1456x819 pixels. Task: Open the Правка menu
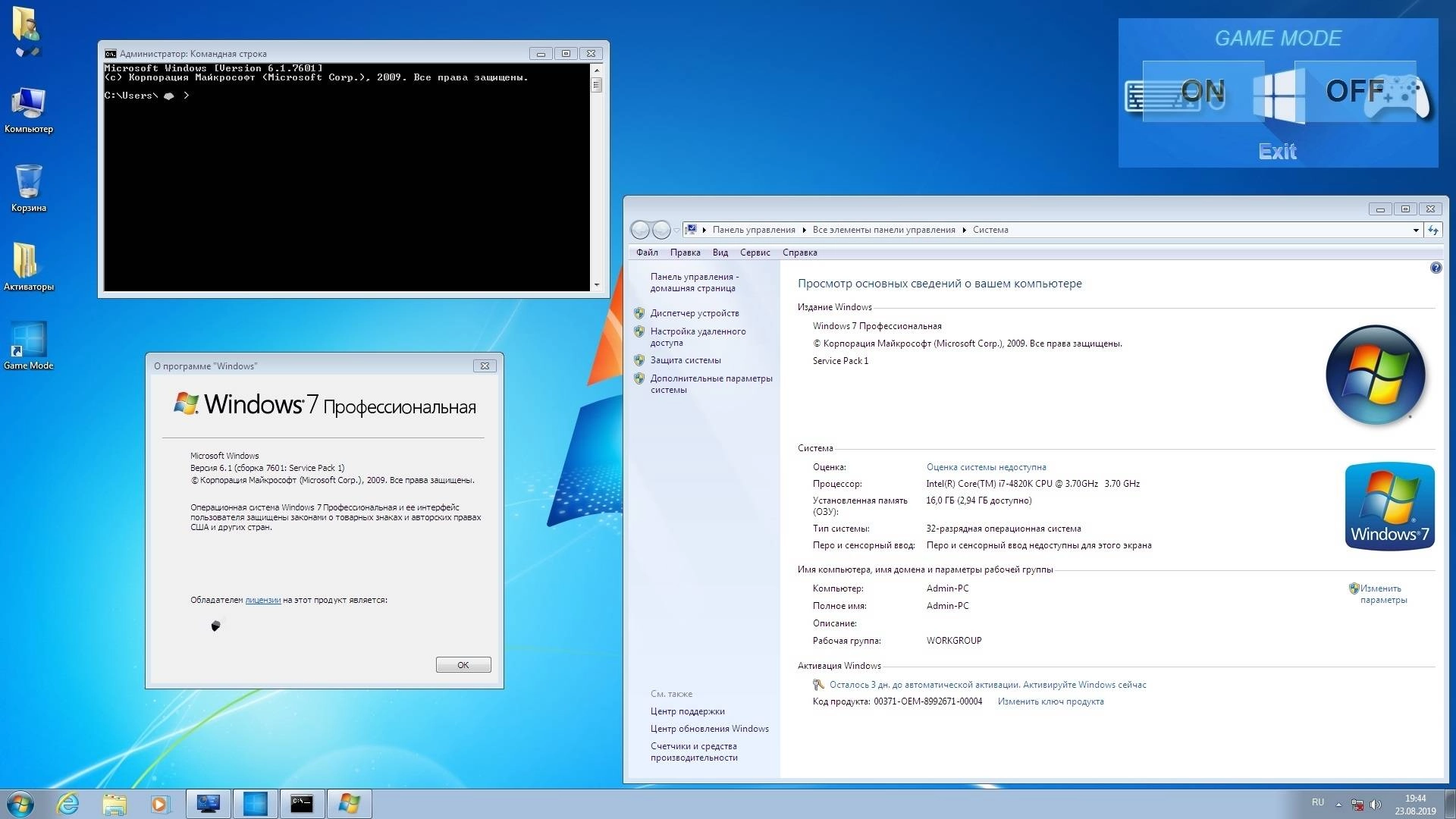pos(685,253)
